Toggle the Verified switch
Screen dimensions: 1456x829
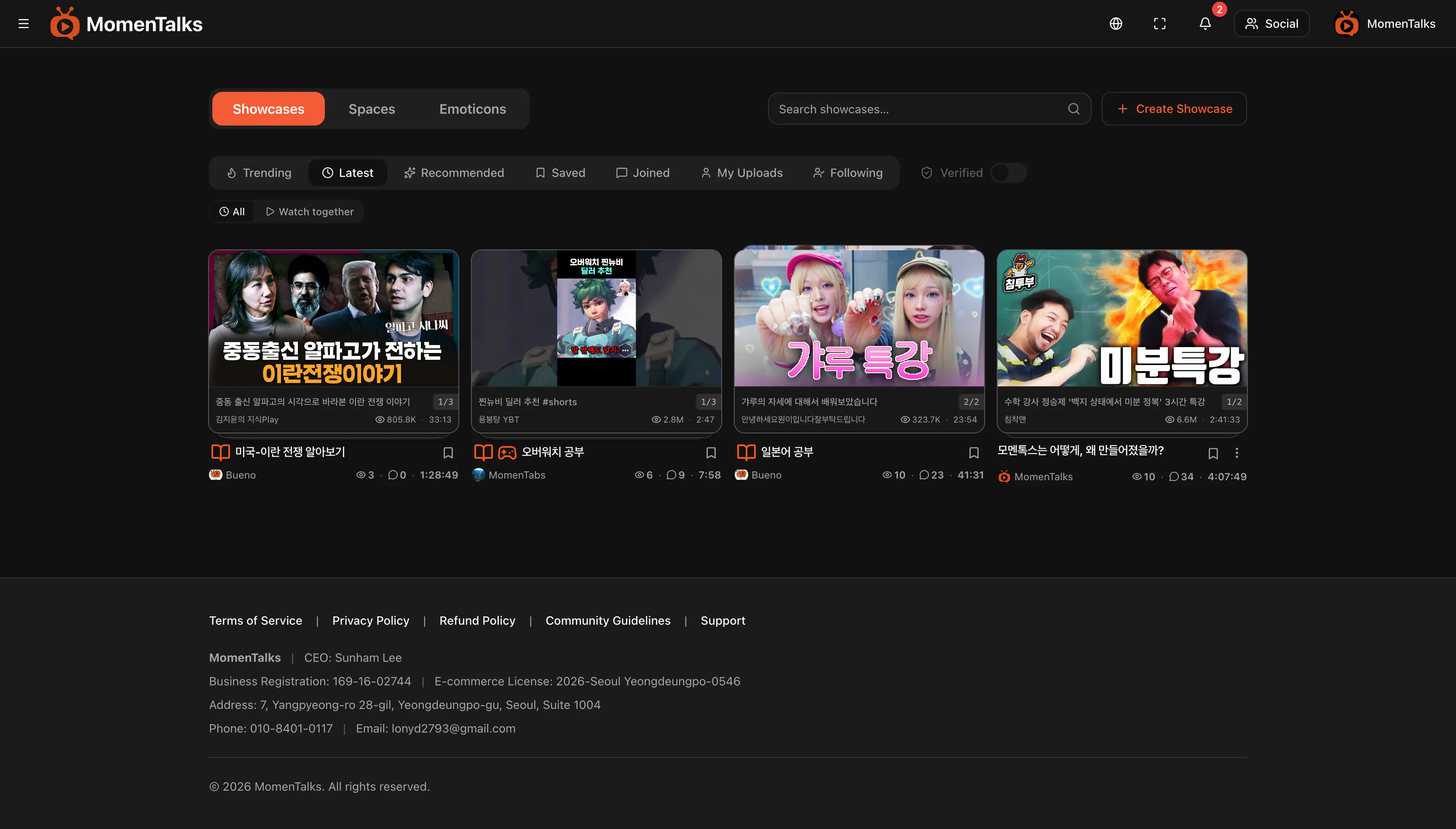point(1009,173)
